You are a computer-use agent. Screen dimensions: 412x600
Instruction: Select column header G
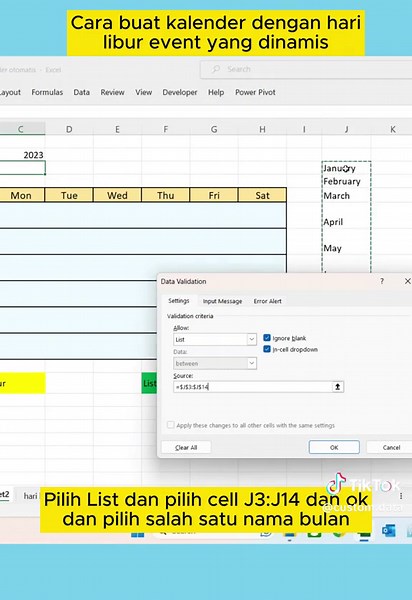[214, 129]
